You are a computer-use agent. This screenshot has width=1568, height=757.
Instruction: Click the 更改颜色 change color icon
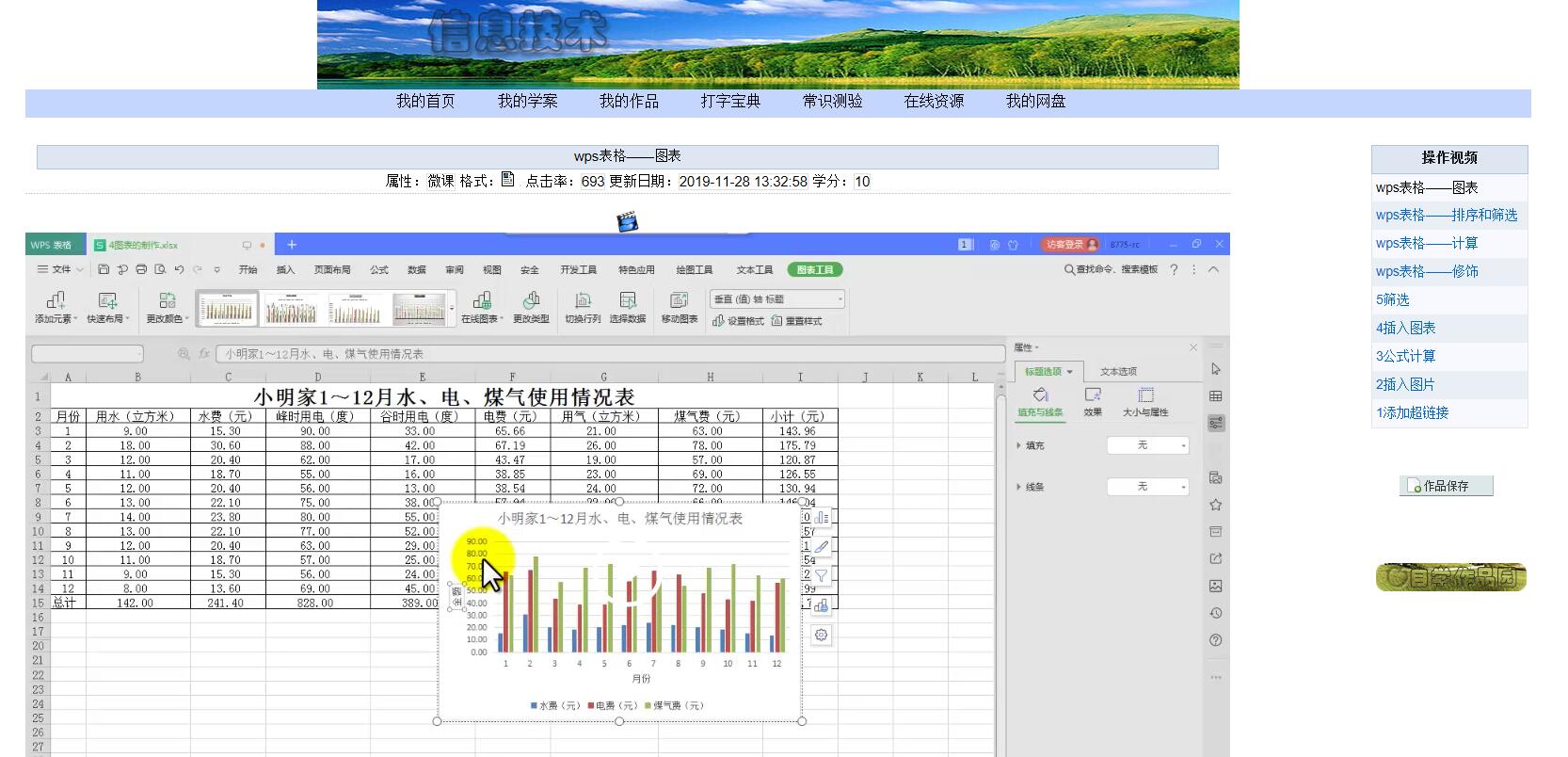(x=167, y=300)
